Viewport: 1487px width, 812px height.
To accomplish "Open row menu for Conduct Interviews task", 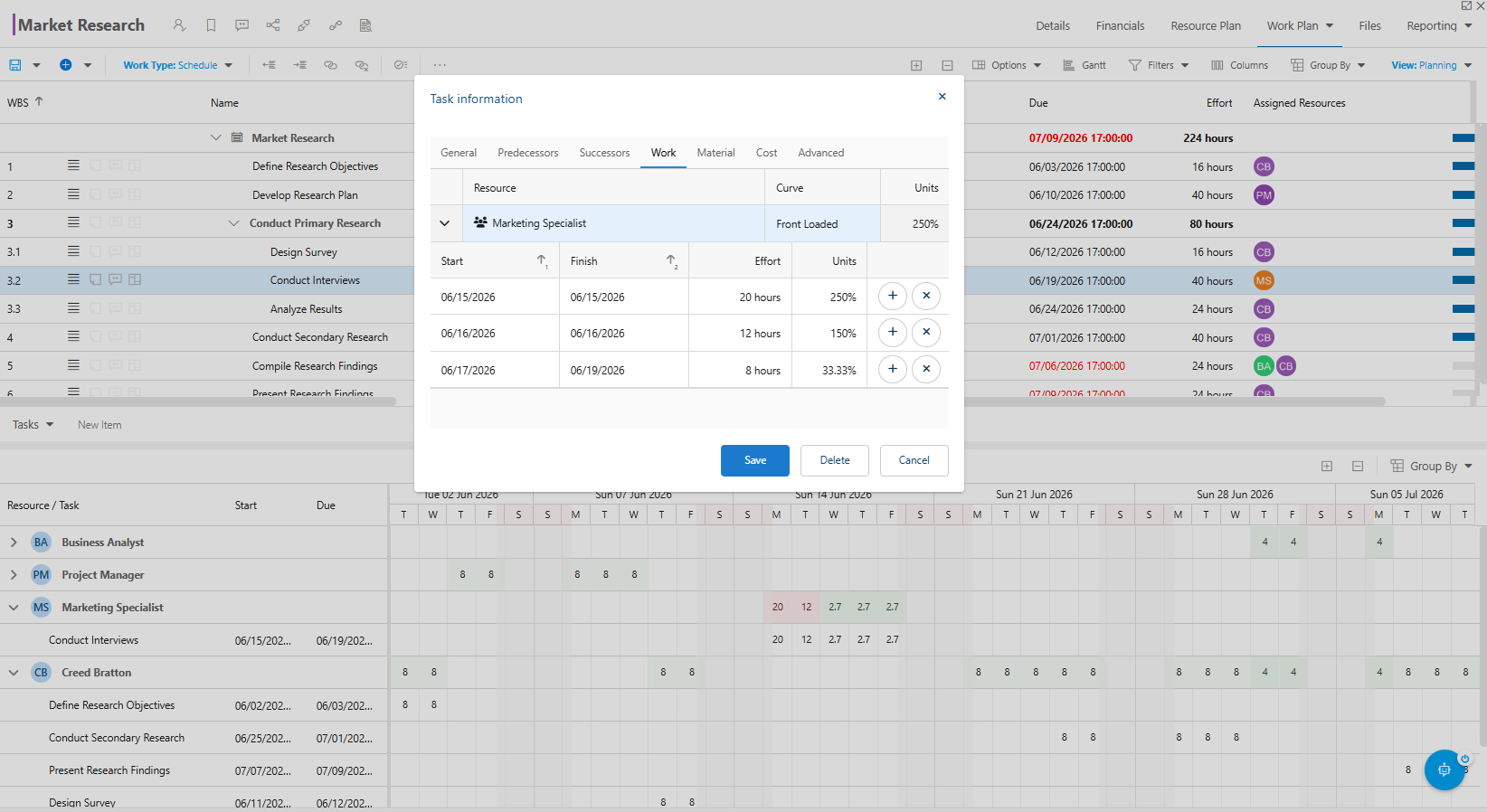I will click(73, 279).
